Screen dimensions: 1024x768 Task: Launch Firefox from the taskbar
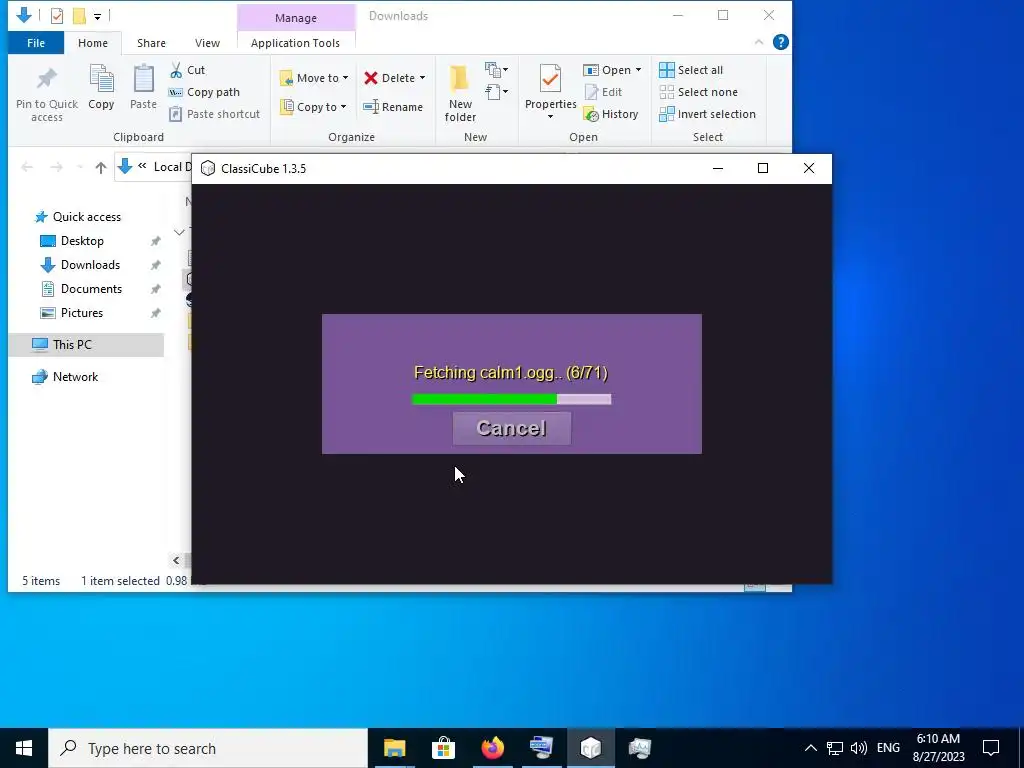point(492,748)
